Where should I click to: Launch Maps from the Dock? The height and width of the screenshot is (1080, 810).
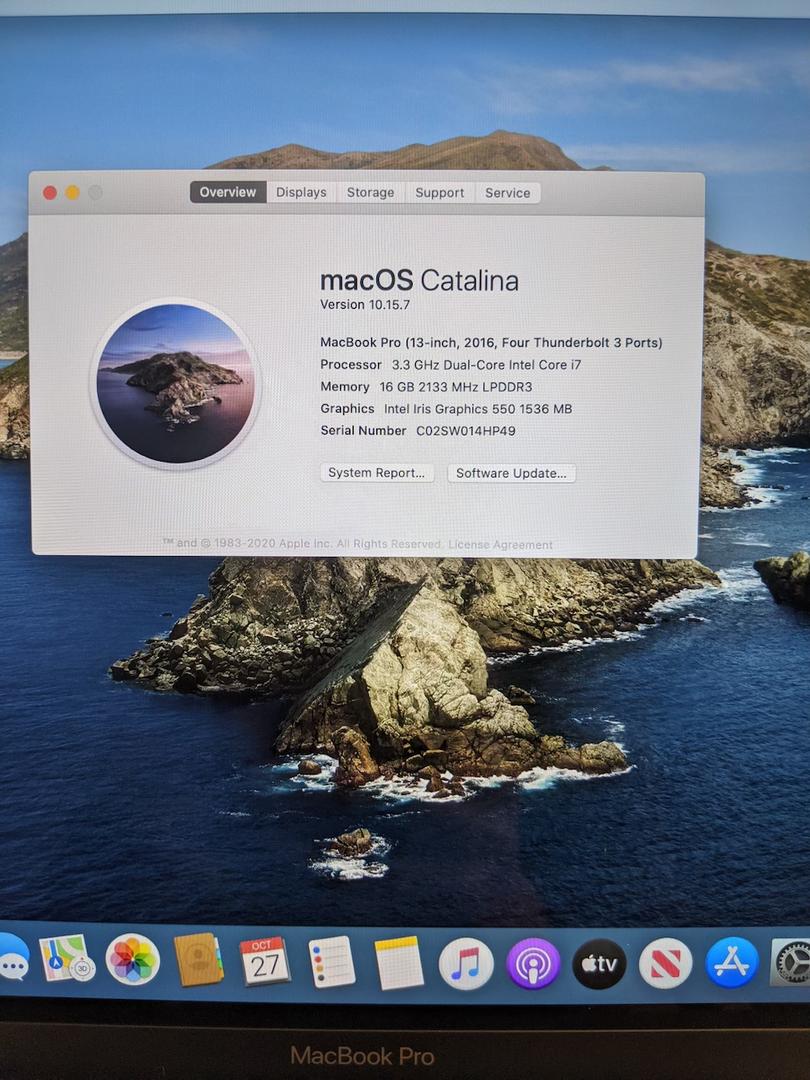[67, 958]
